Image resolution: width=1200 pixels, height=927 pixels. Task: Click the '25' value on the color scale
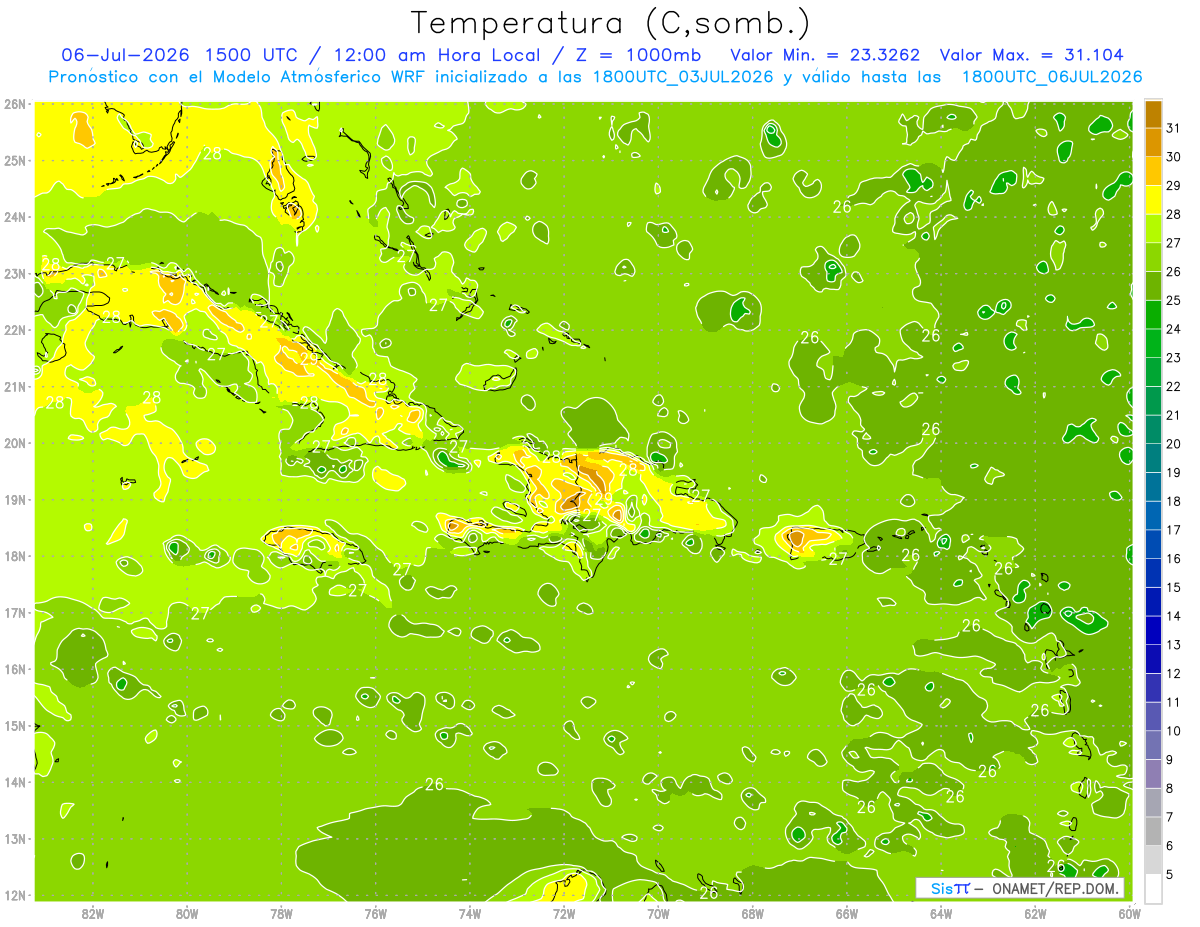click(1174, 300)
